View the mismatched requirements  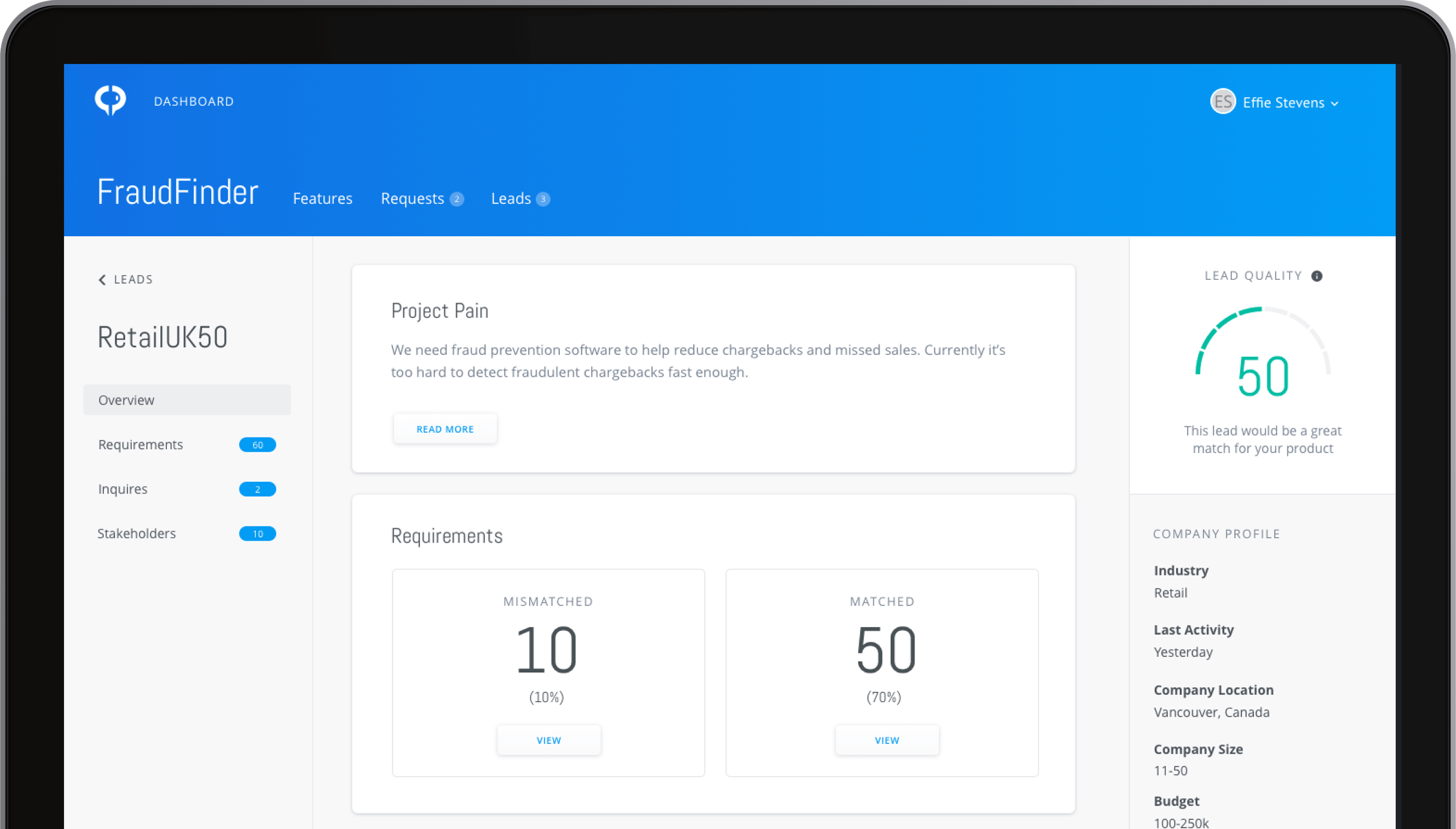[548, 740]
